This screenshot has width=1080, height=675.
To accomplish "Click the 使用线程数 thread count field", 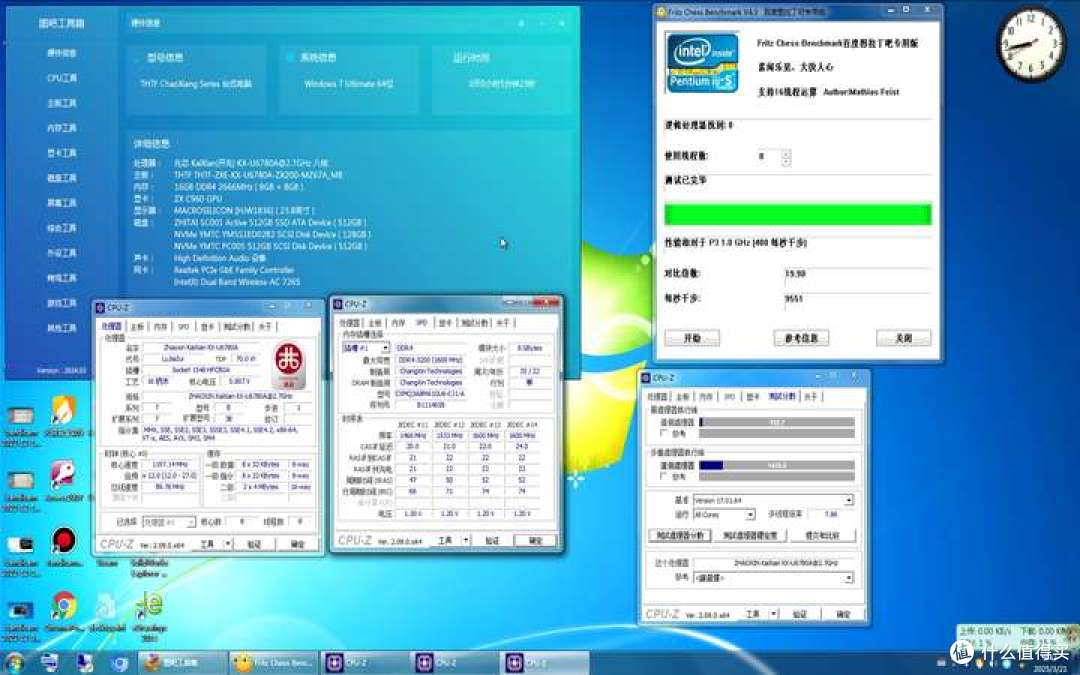I will (768, 157).
